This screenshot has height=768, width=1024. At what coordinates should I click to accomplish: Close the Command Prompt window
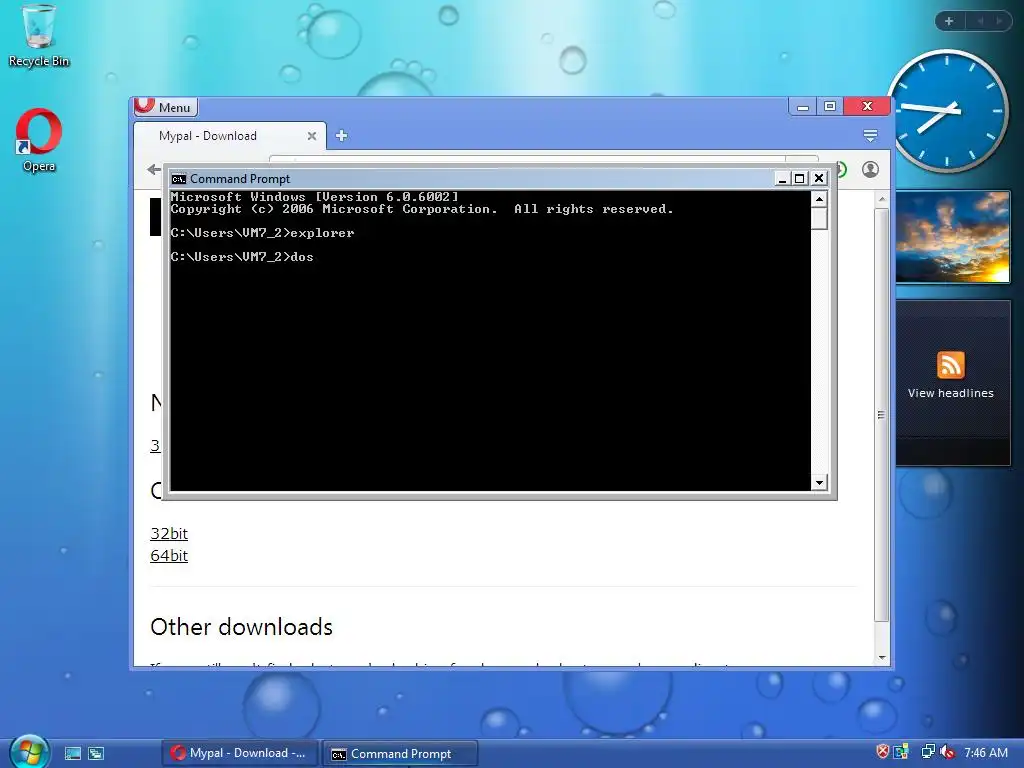click(818, 178)
